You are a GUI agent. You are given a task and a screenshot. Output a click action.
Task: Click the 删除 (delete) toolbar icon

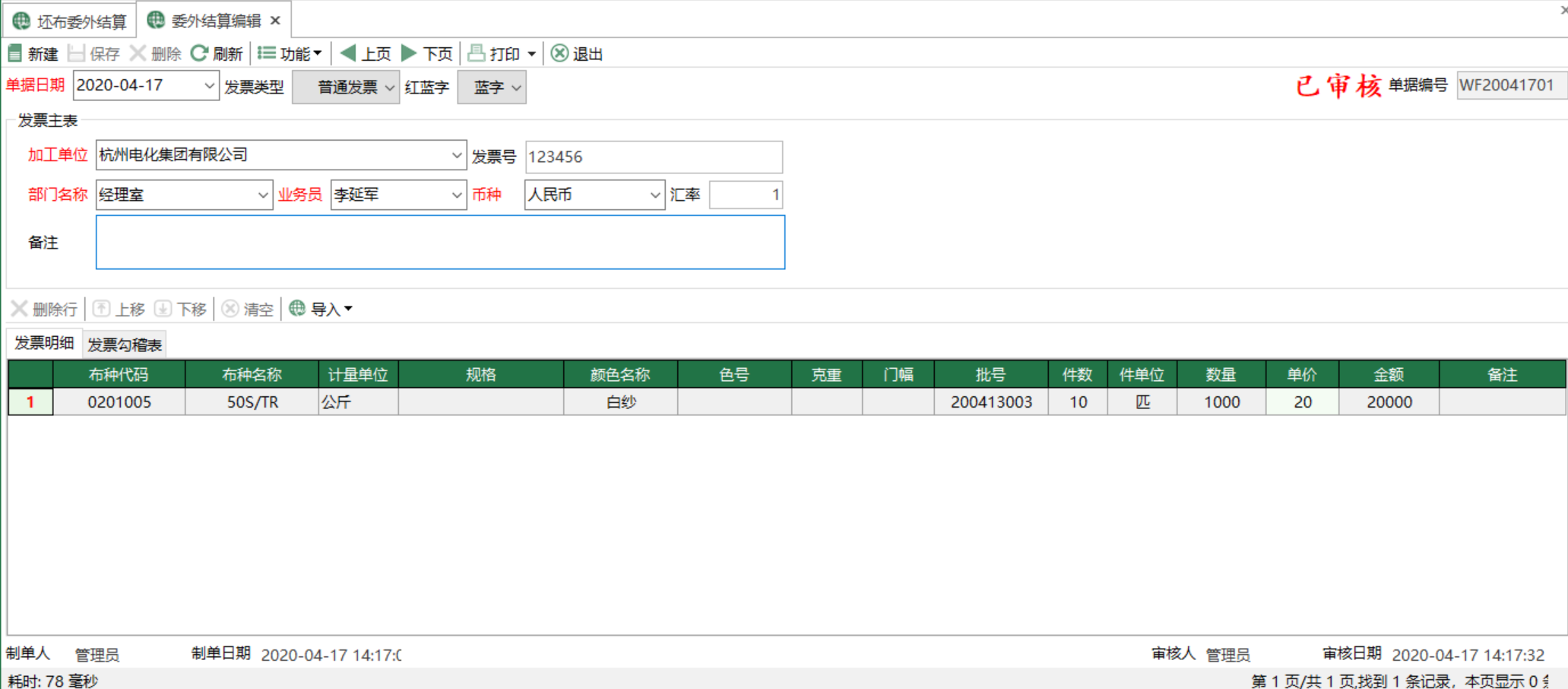tap(138, 53)
